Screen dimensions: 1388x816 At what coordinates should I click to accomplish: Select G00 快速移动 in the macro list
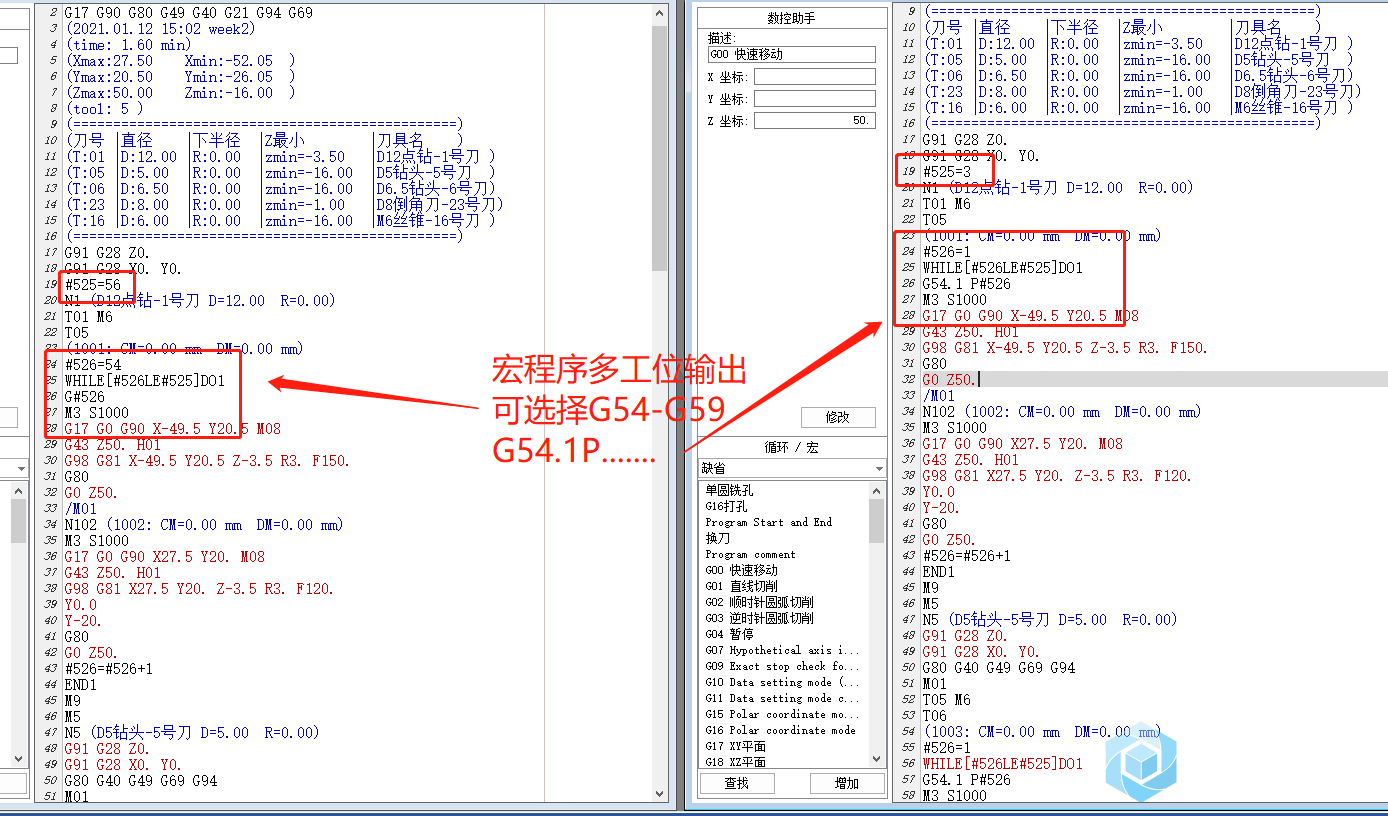point(744,570)
